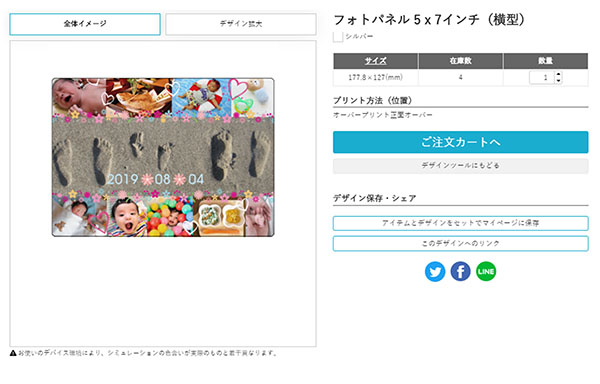The image size is (600, 384).
Task: Return via デザインツールにもどる button
Action: pyautogui.click(x=460, y=166)
